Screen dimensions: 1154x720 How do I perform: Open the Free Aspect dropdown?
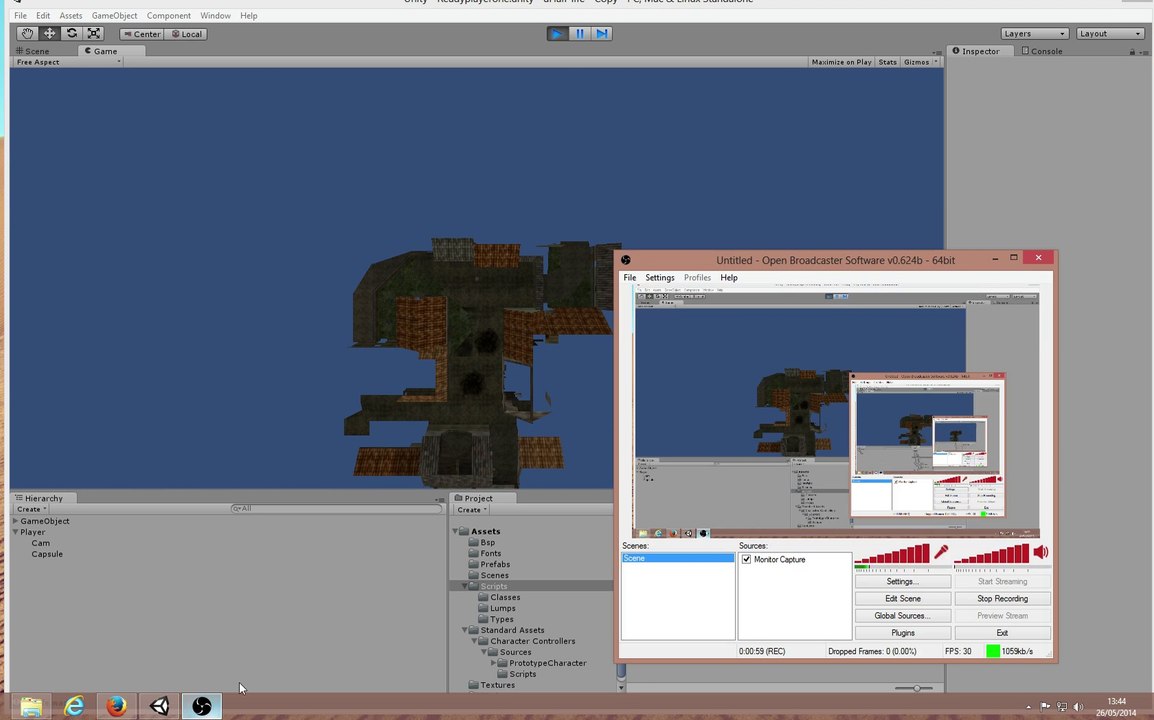[68, 62]
